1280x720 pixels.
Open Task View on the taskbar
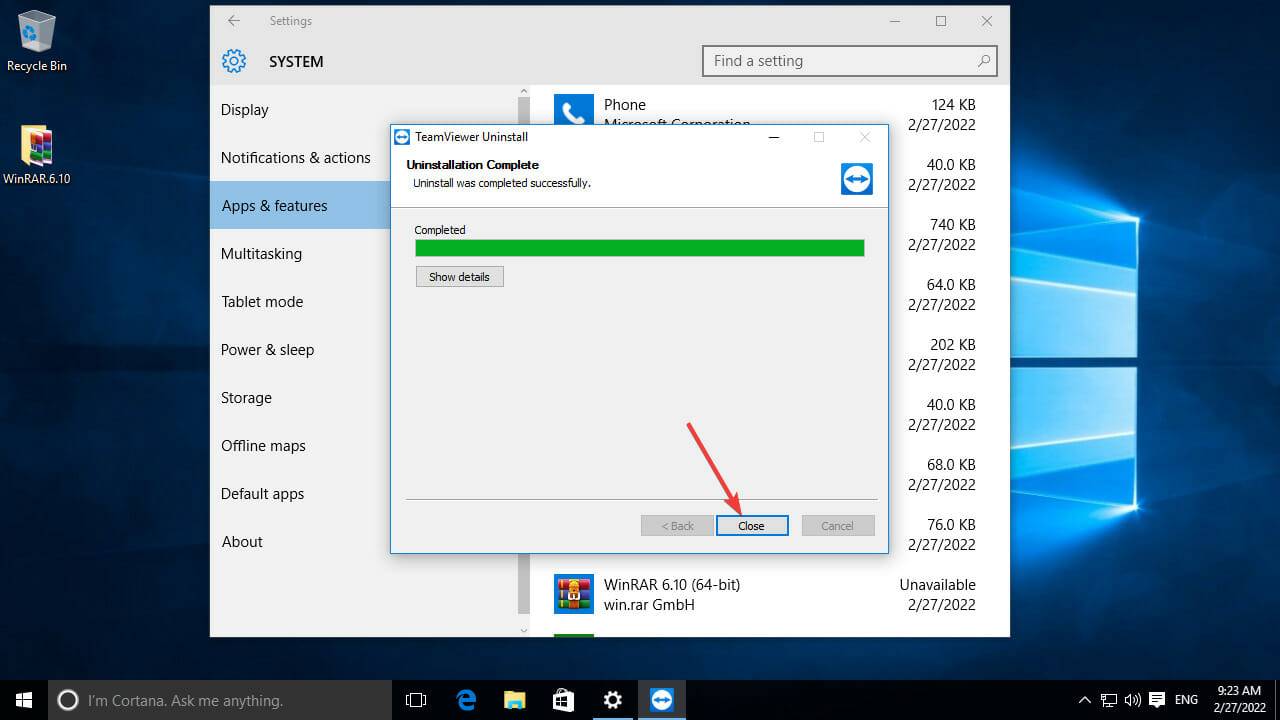pos(415,700)
